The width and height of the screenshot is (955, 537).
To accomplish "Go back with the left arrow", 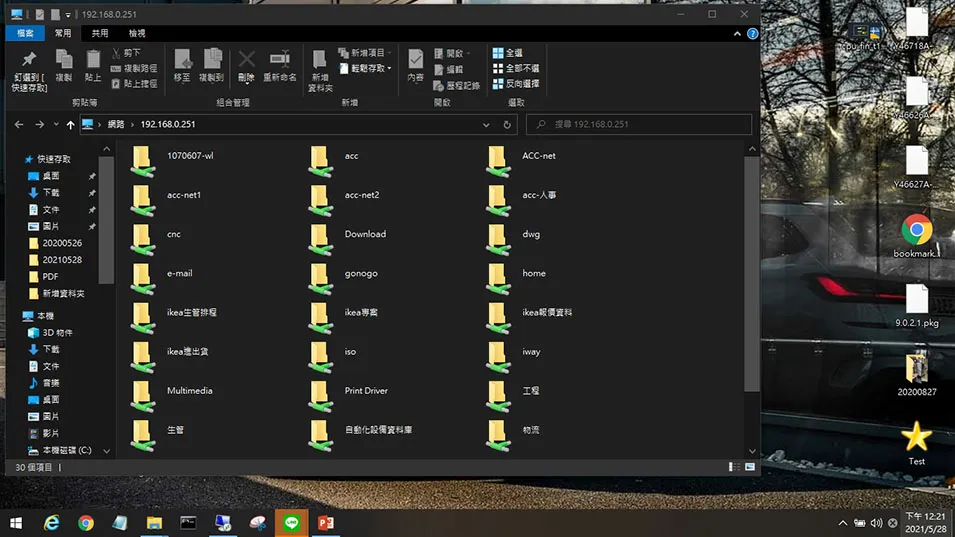I will point(19,124).
